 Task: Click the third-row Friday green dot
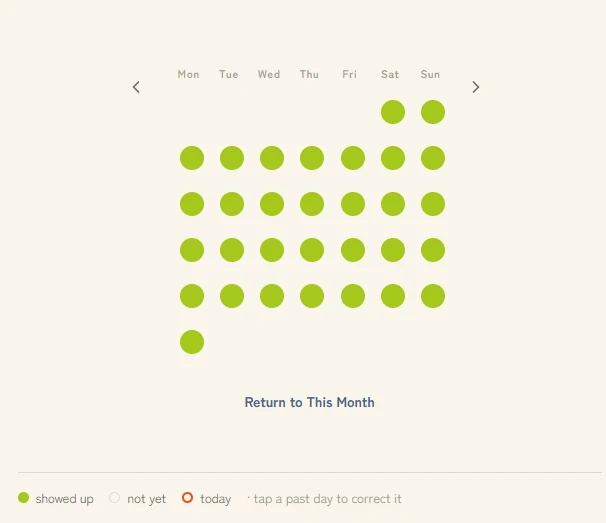(x=353, y=204)
